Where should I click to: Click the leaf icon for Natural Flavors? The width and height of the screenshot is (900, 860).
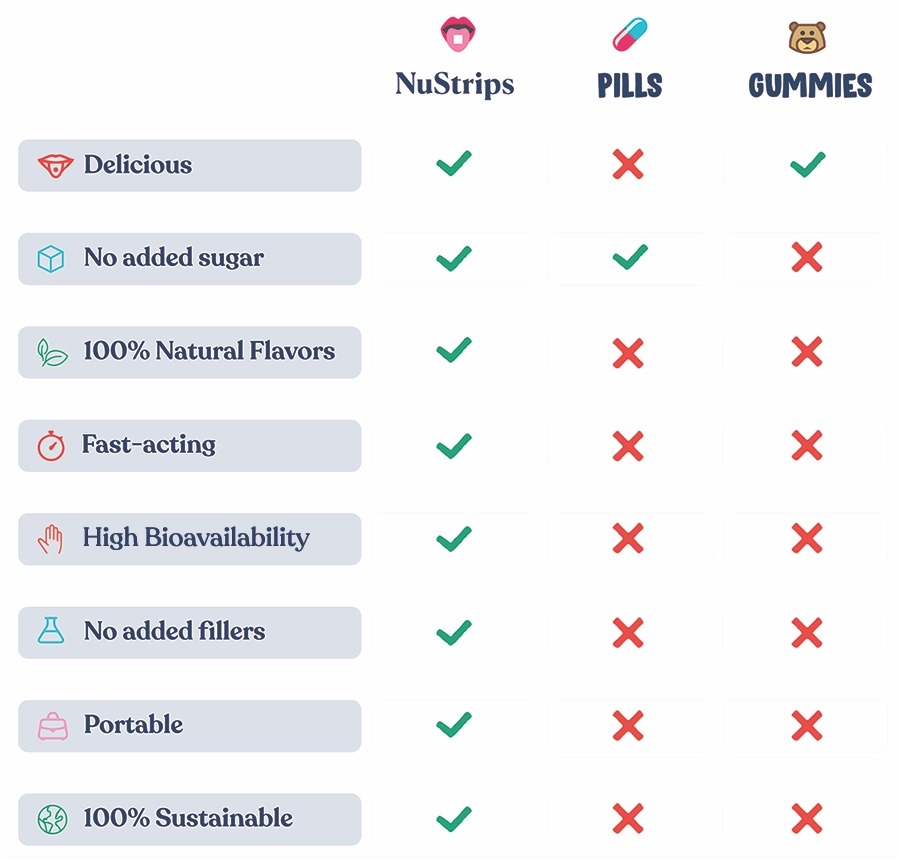(x=52, y=352)
